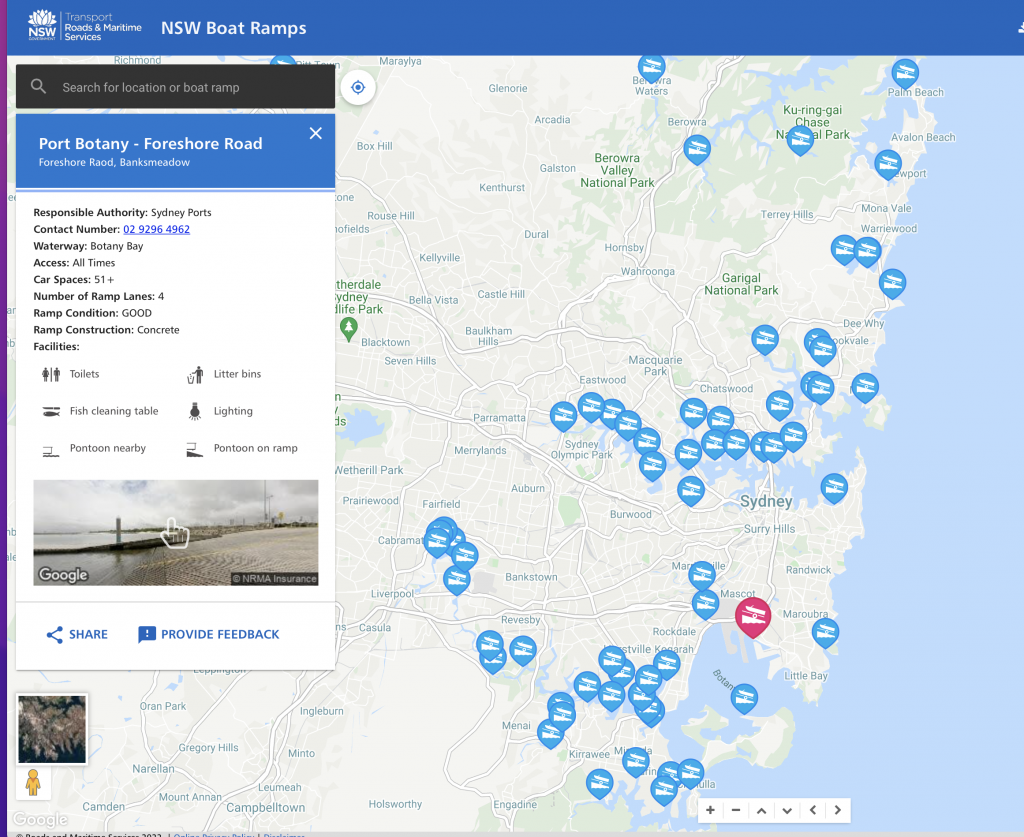Zoom out with the minus button

pos(736,810)
